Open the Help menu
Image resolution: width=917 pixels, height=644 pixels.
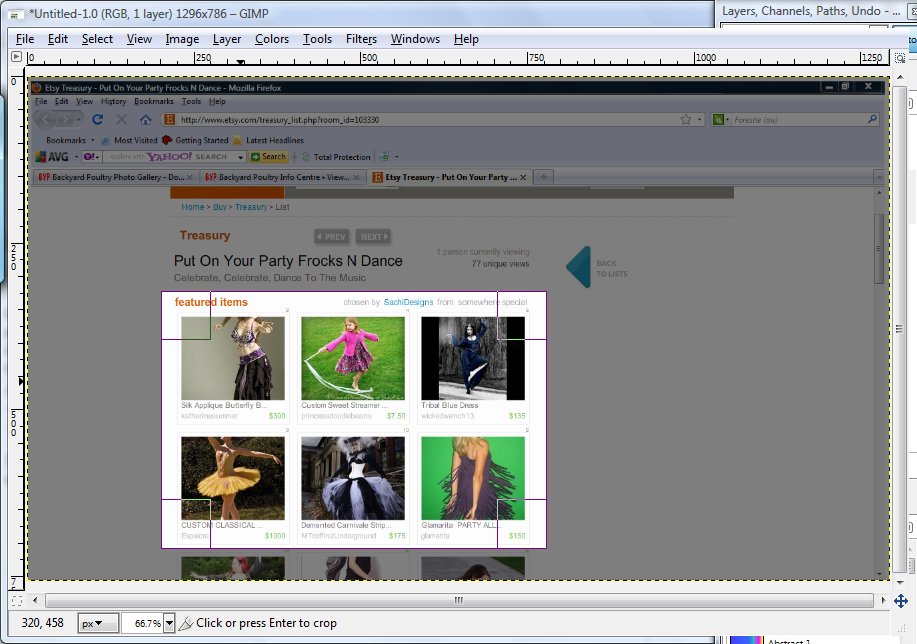tap(466, 39)
